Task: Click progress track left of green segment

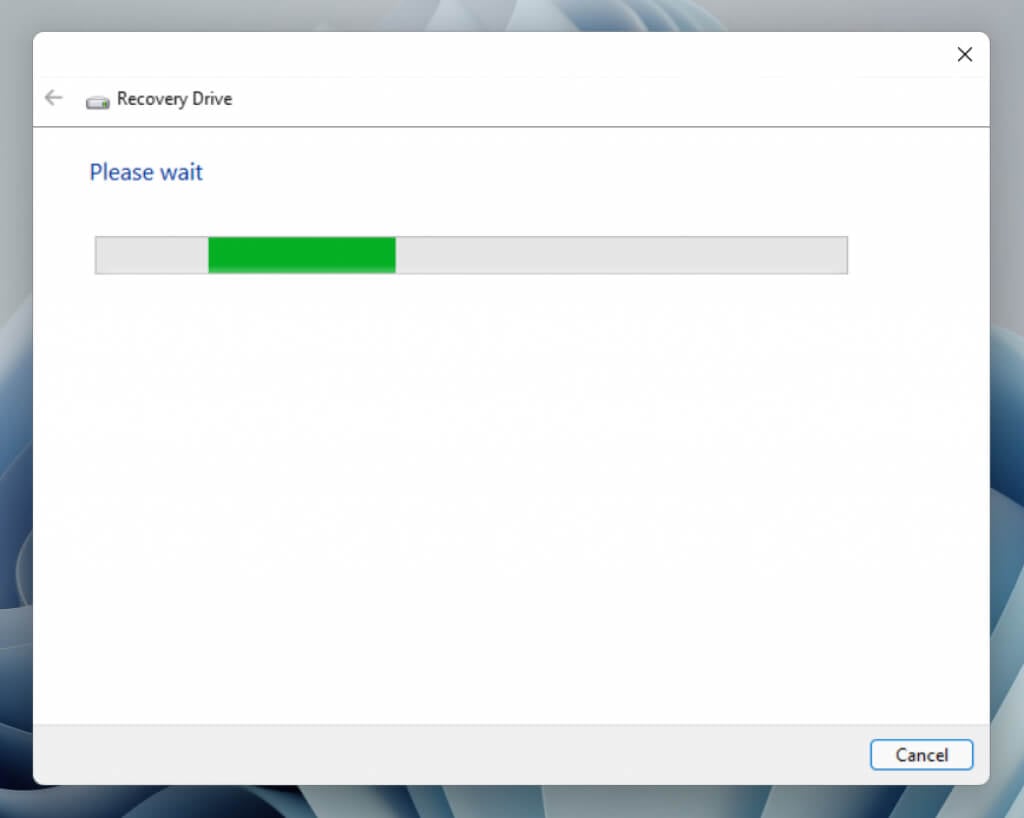Action: tap(152, 255)
